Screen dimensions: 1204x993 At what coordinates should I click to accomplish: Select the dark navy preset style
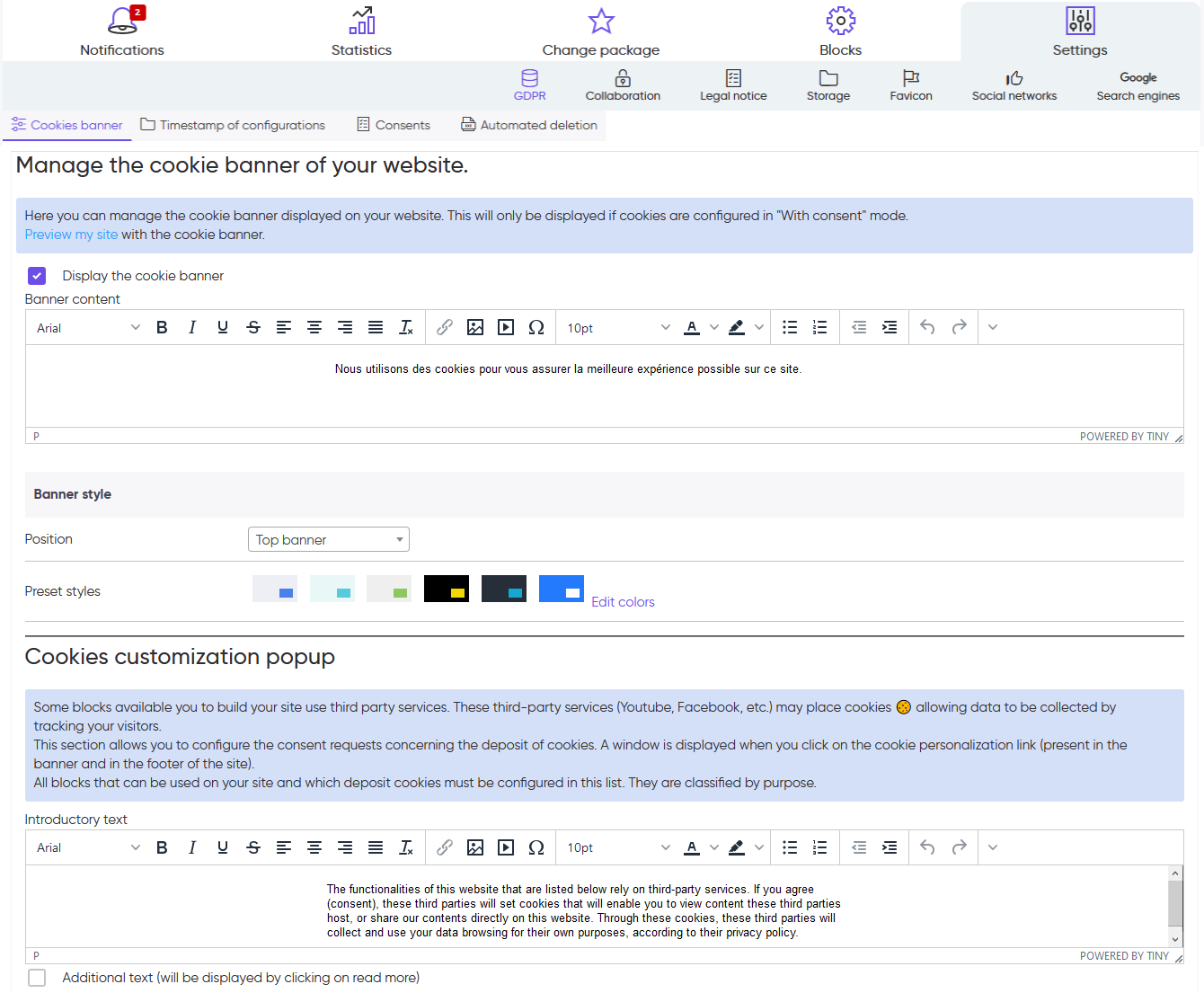coord(504,589)
